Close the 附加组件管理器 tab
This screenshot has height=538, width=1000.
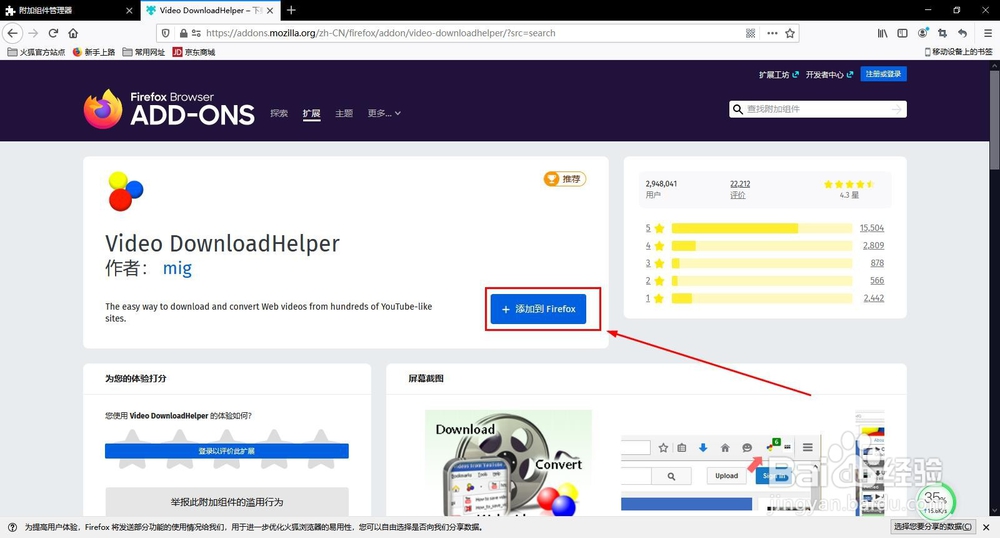[x=129, y=10]
